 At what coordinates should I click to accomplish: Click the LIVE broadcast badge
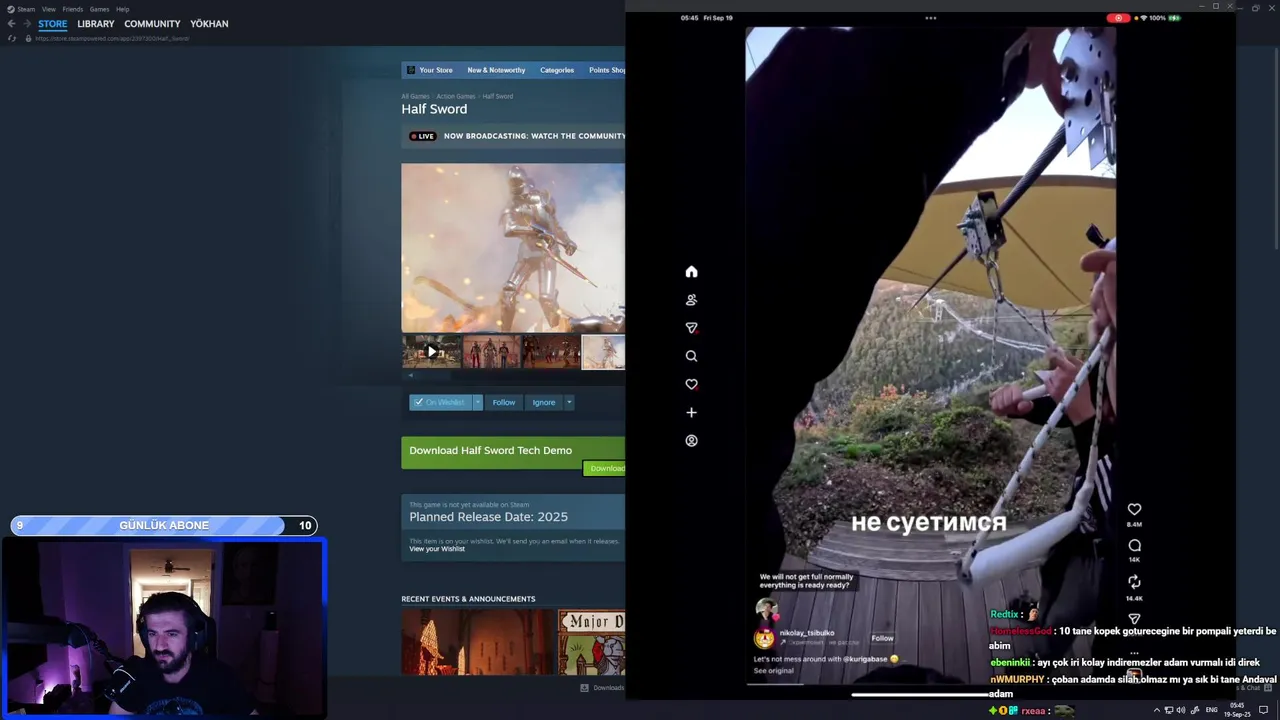423,136
